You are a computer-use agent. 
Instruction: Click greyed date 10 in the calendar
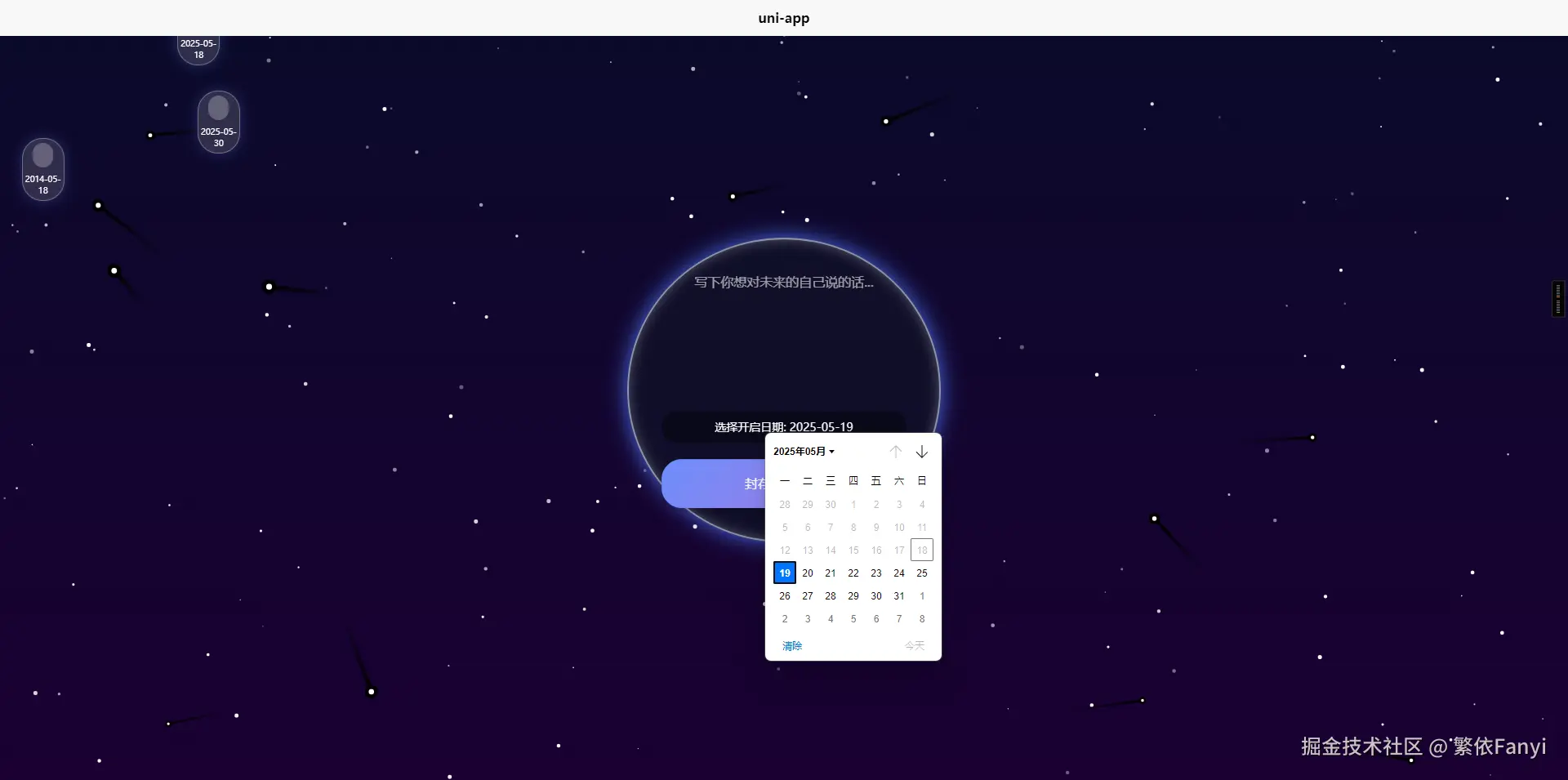(899, 528)
